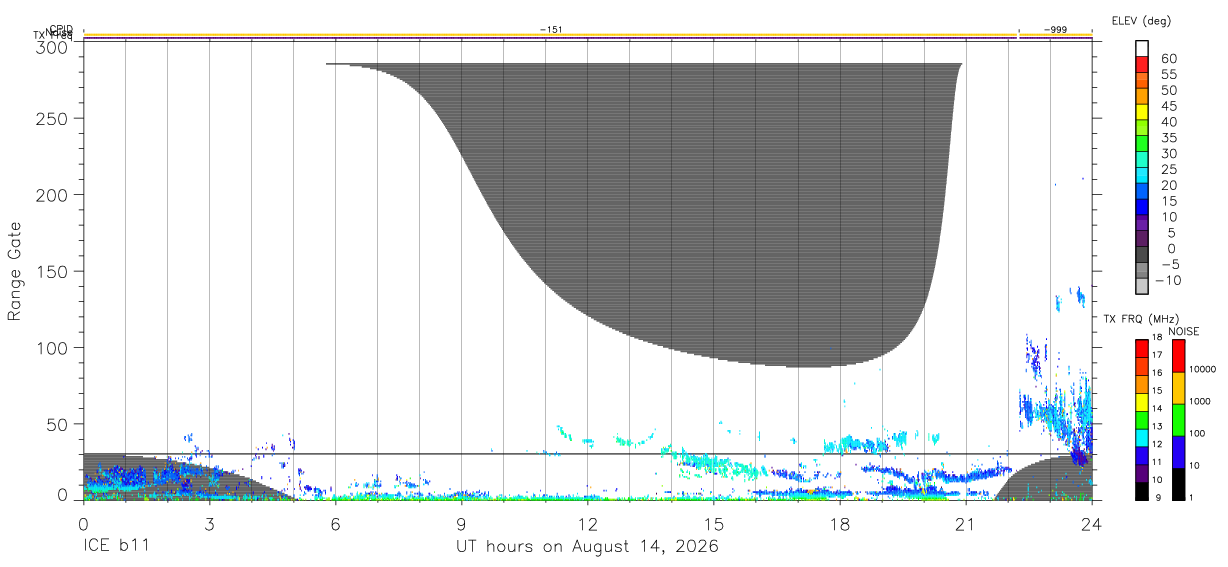Click the green NOISE swatch between 1000 and 100
This screenshot has width=1228, height=567.
tap(1179, 420)
